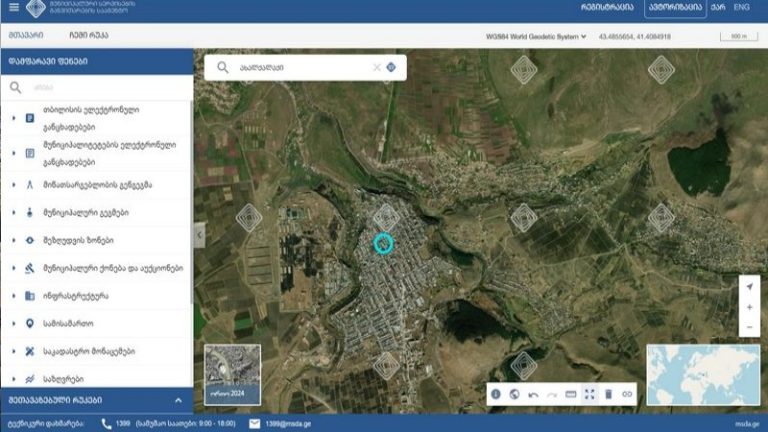Zoom out with the minus button

749,327
